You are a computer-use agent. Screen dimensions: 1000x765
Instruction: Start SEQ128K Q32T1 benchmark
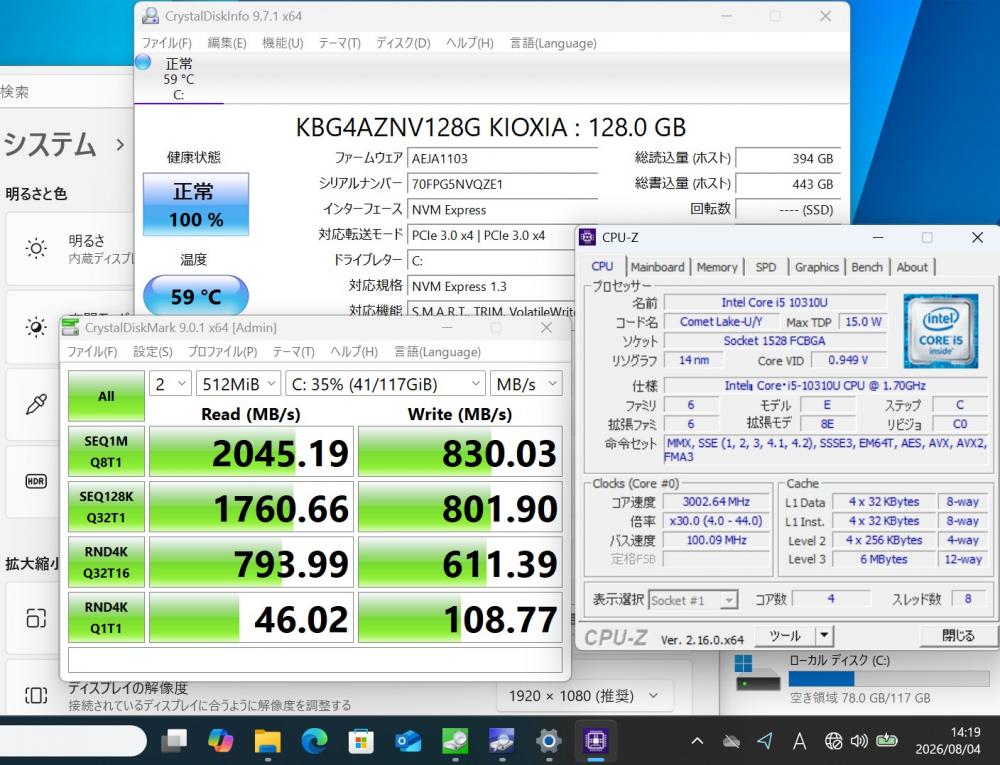pyautogui.click(x=106, y=507)
